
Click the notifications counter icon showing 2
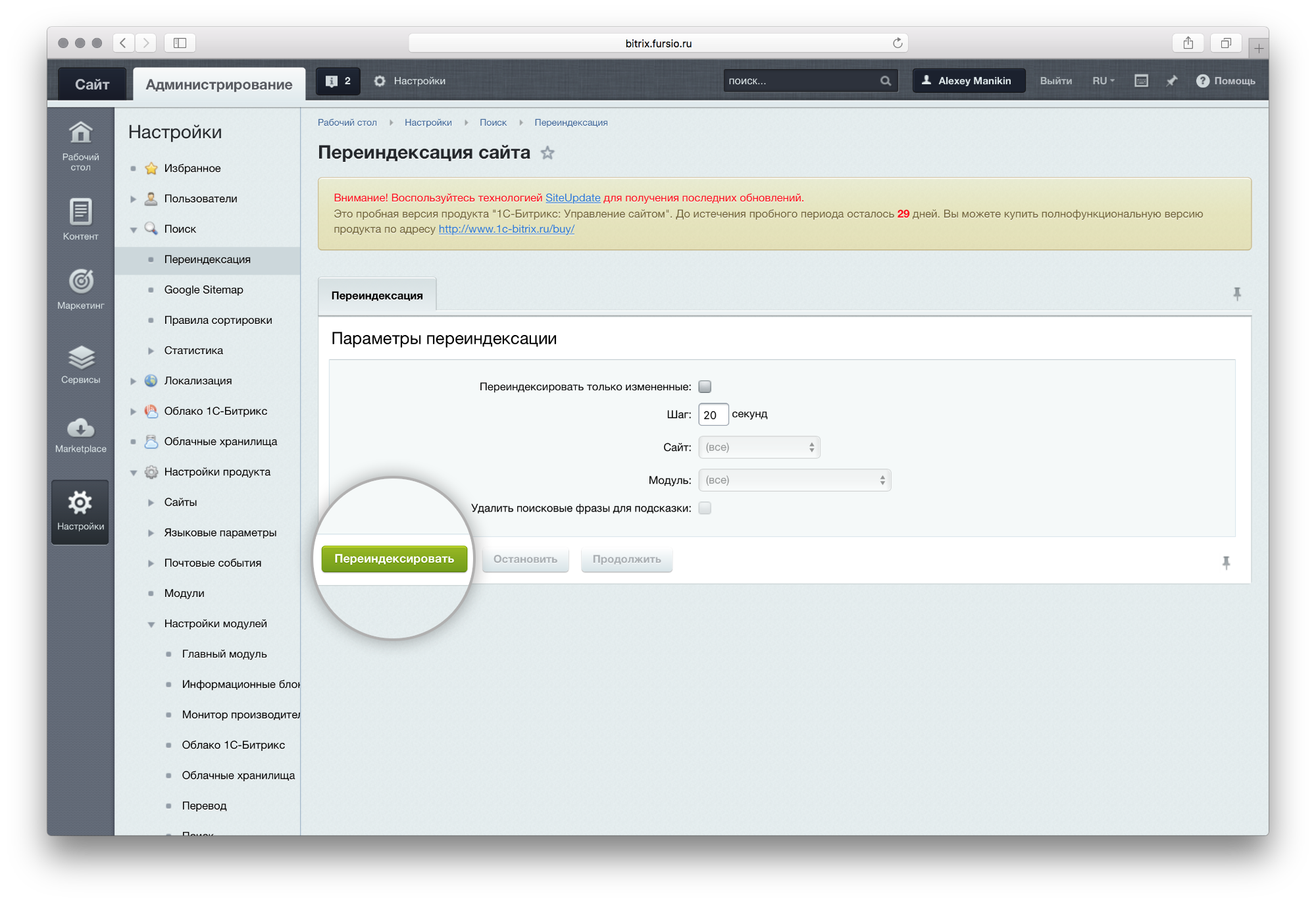tap(338, 81)
